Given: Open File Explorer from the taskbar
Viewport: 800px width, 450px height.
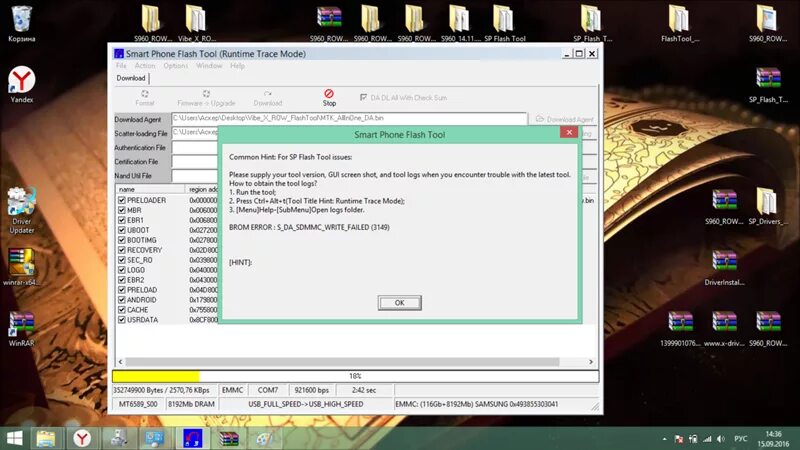Looking at the screenshot, I should point(46,438).
